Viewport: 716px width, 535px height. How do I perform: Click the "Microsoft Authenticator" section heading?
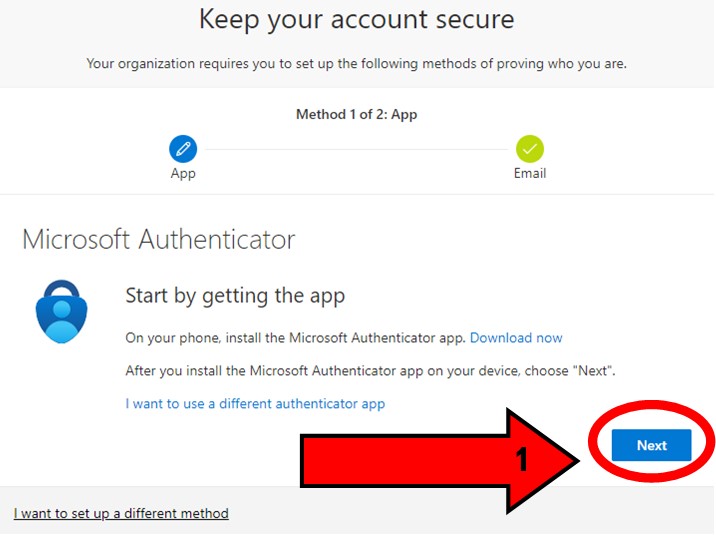point(158,240)
